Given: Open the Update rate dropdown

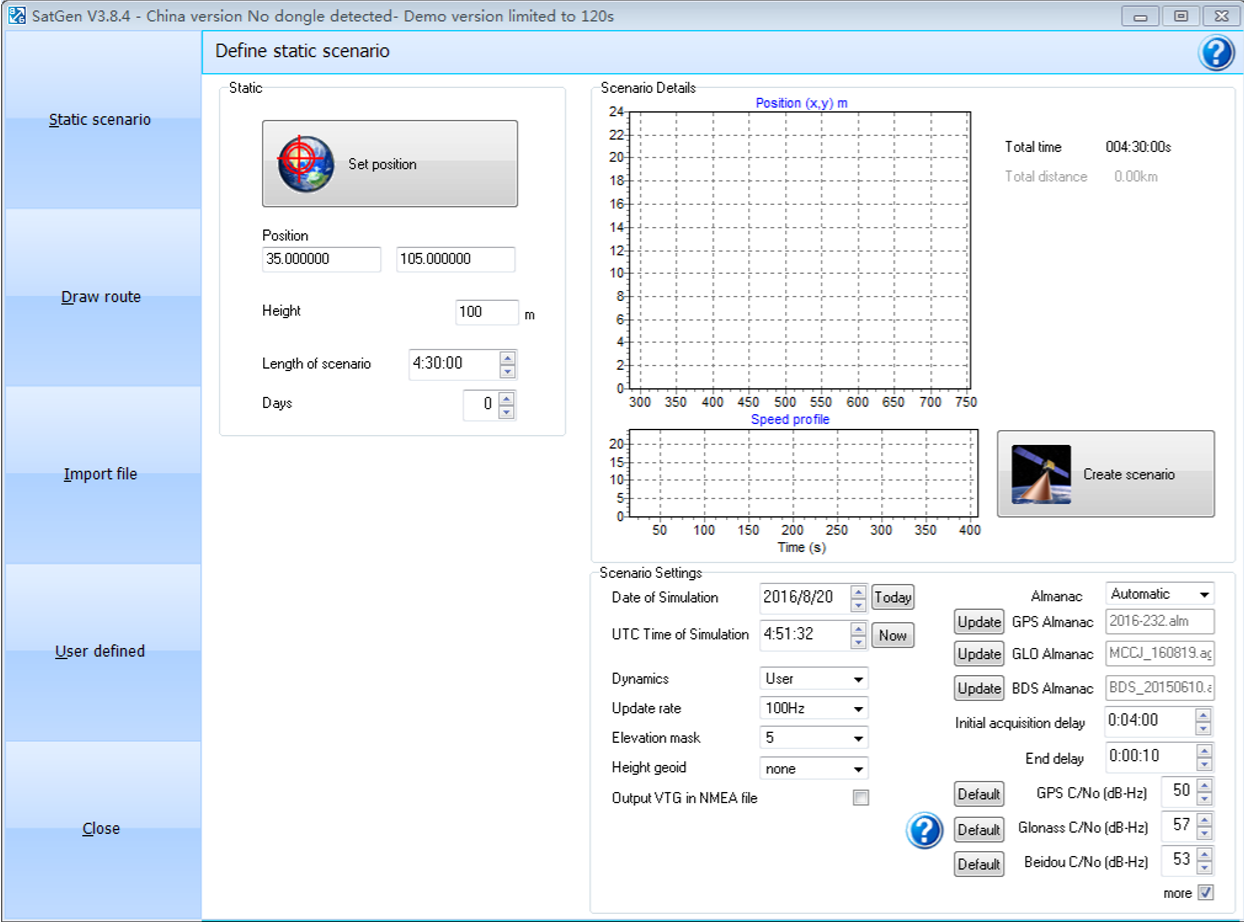Looking at the screenshot, I should click(x=814, y=708).
